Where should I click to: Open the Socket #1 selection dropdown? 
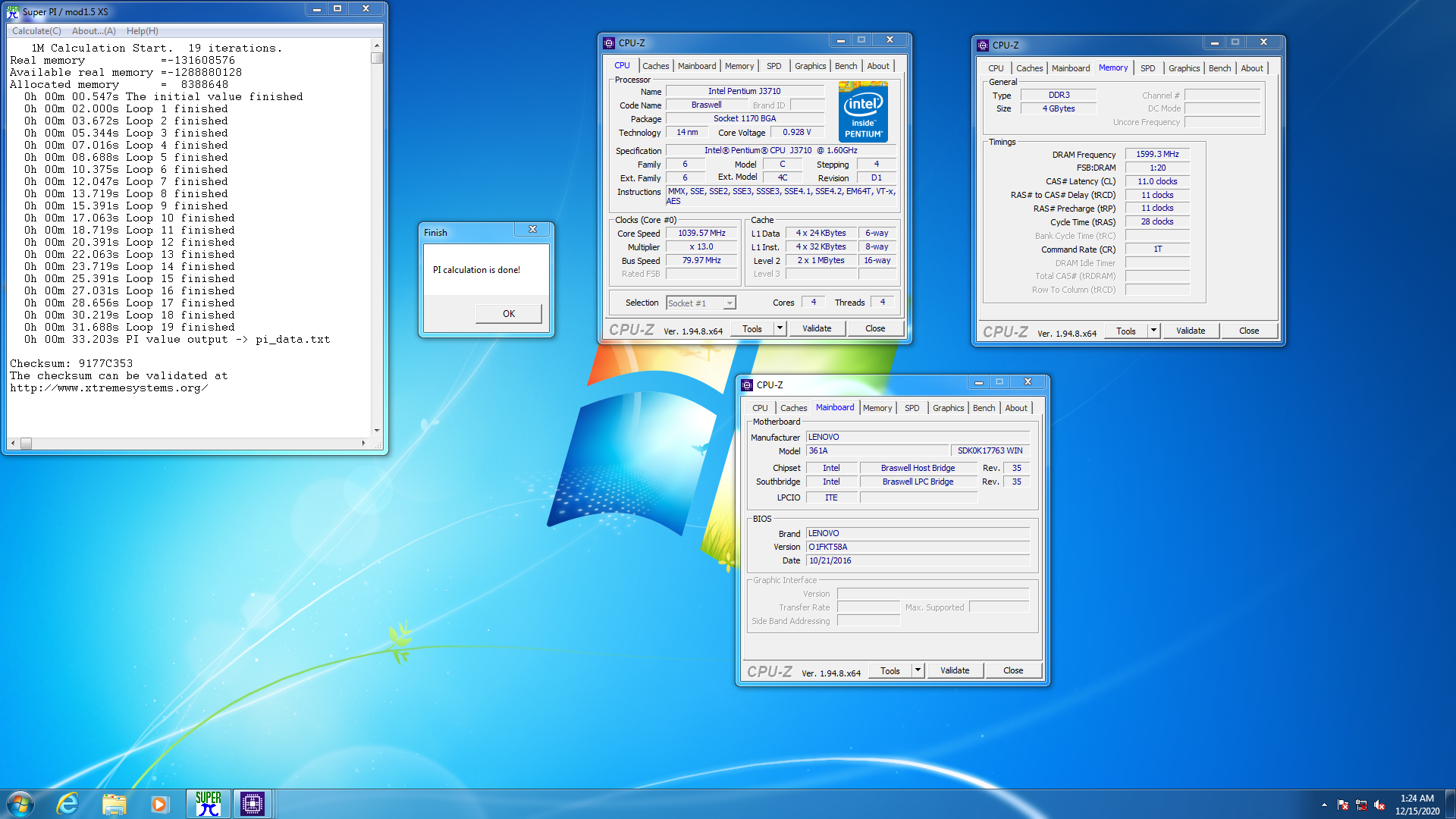coord(701,303)
